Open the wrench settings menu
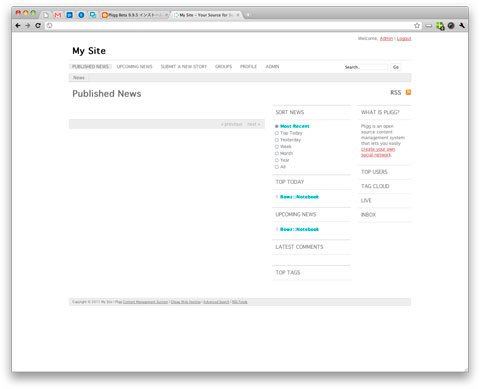 [462, 26]
